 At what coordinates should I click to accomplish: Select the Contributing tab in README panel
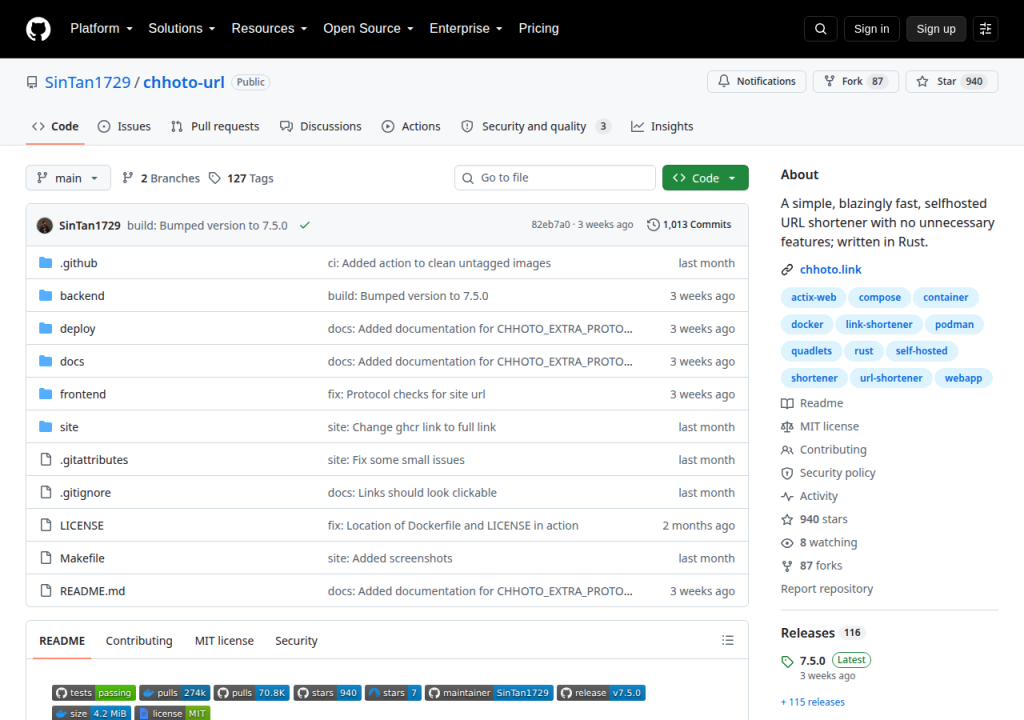pos(139,641)
